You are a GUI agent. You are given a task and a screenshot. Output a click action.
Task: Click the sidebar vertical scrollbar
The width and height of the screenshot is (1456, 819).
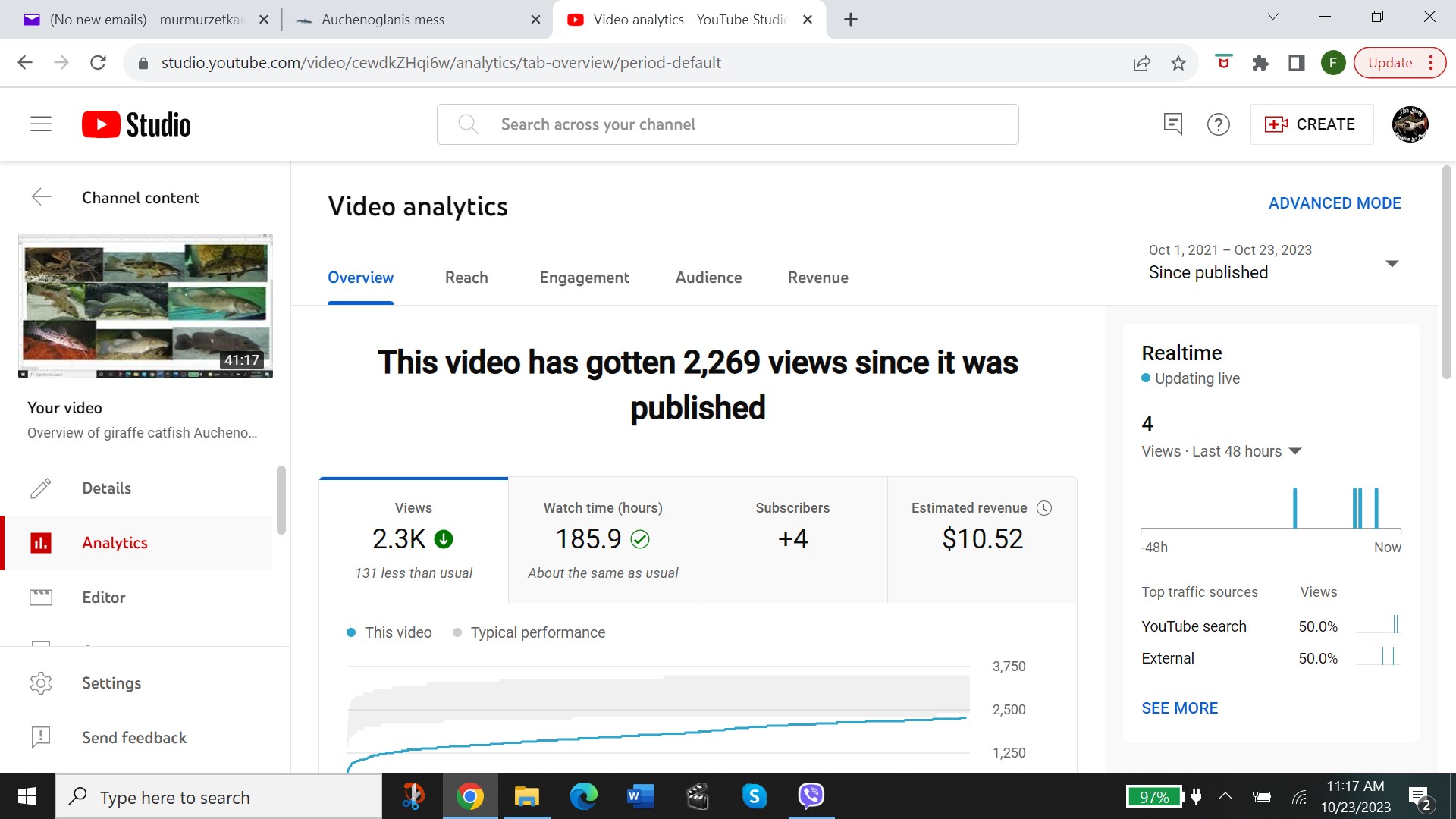coord(281,500)
